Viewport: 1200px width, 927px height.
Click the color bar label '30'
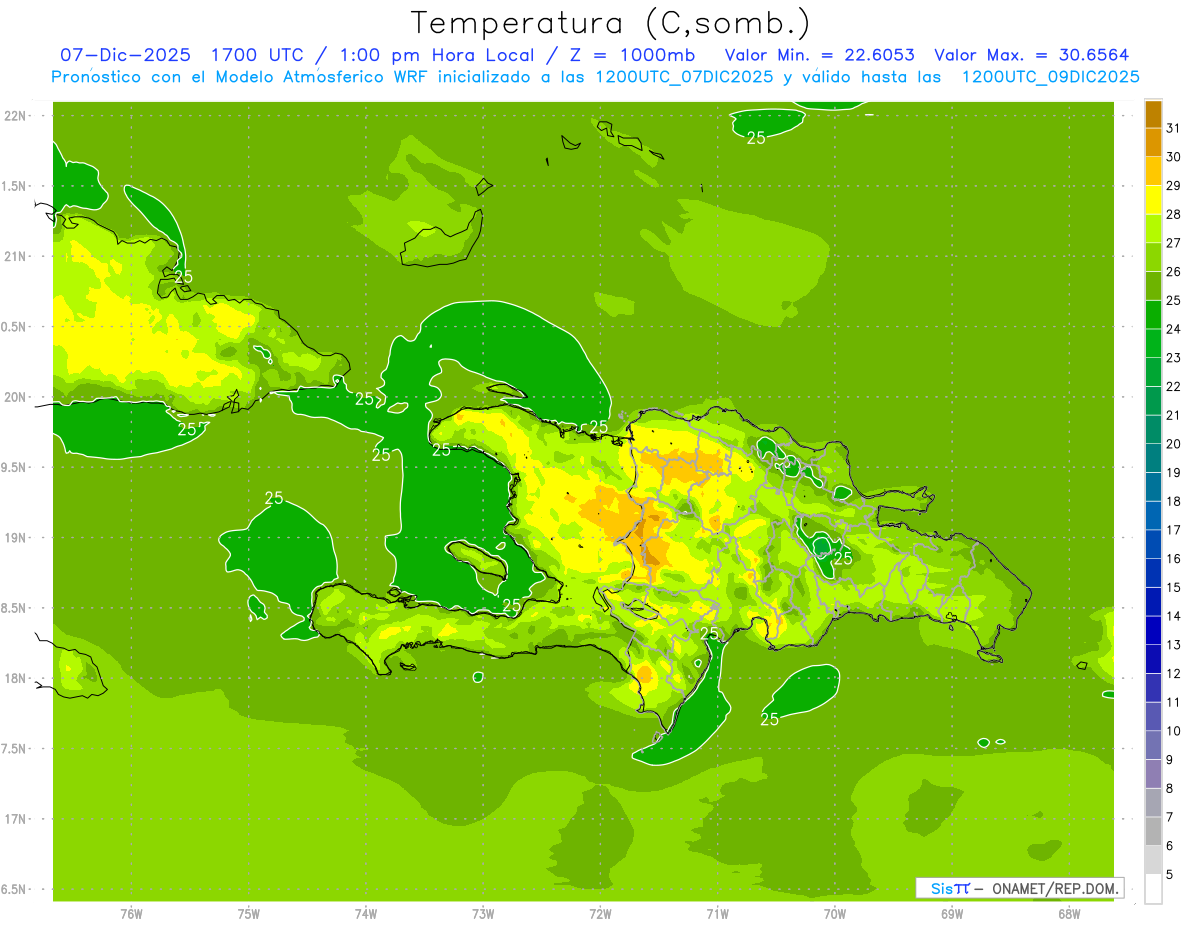click(x=1173, y=157)
